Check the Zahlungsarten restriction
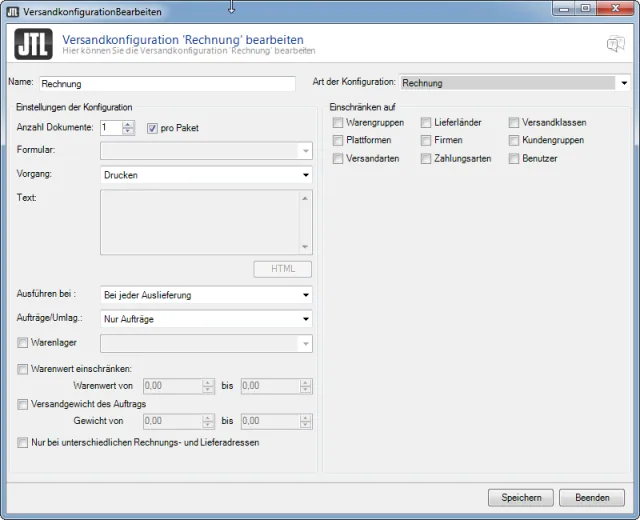The height and width of the screenshot is (520, 640). click(426, 158)
